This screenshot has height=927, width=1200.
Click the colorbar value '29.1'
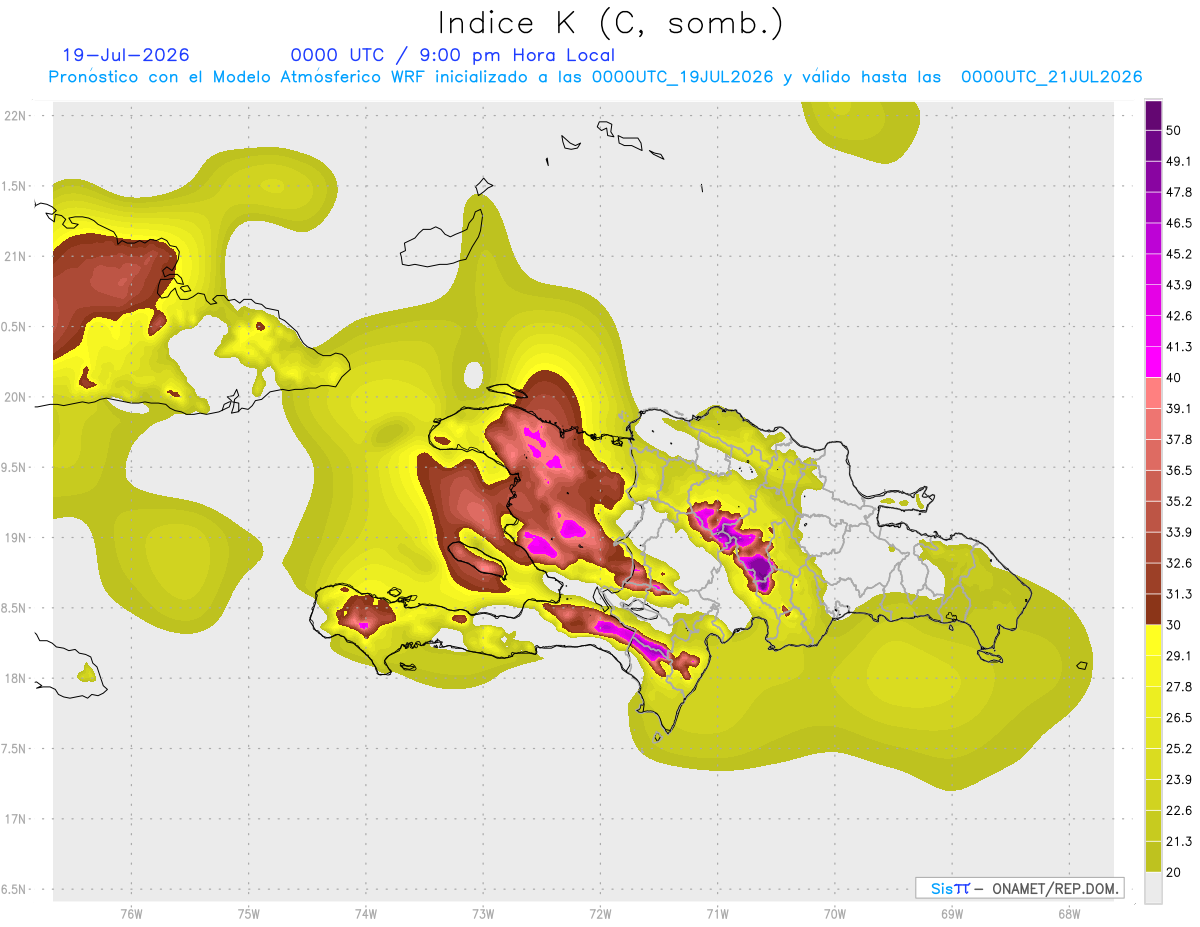pos(1178,656)
